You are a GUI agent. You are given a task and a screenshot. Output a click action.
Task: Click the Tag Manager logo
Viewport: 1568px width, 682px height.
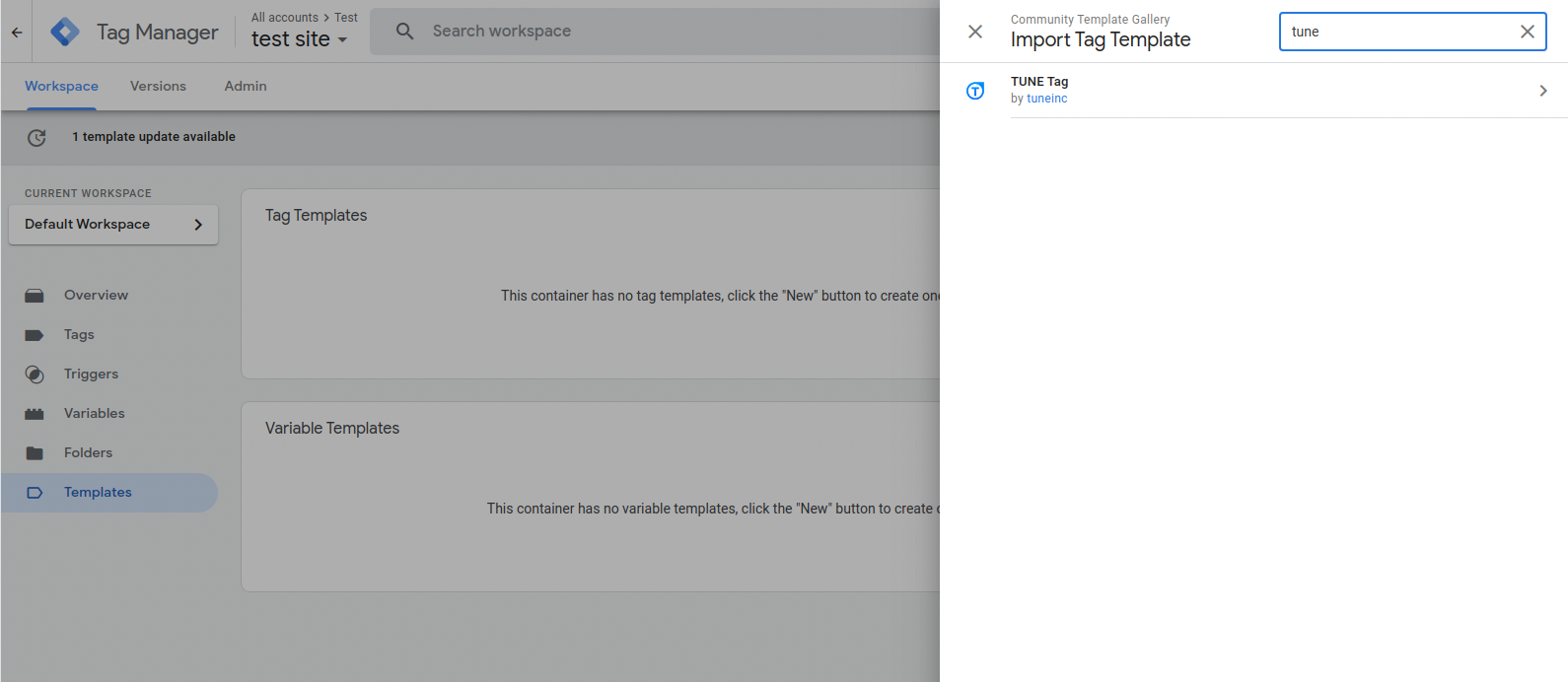click(65, 32)
